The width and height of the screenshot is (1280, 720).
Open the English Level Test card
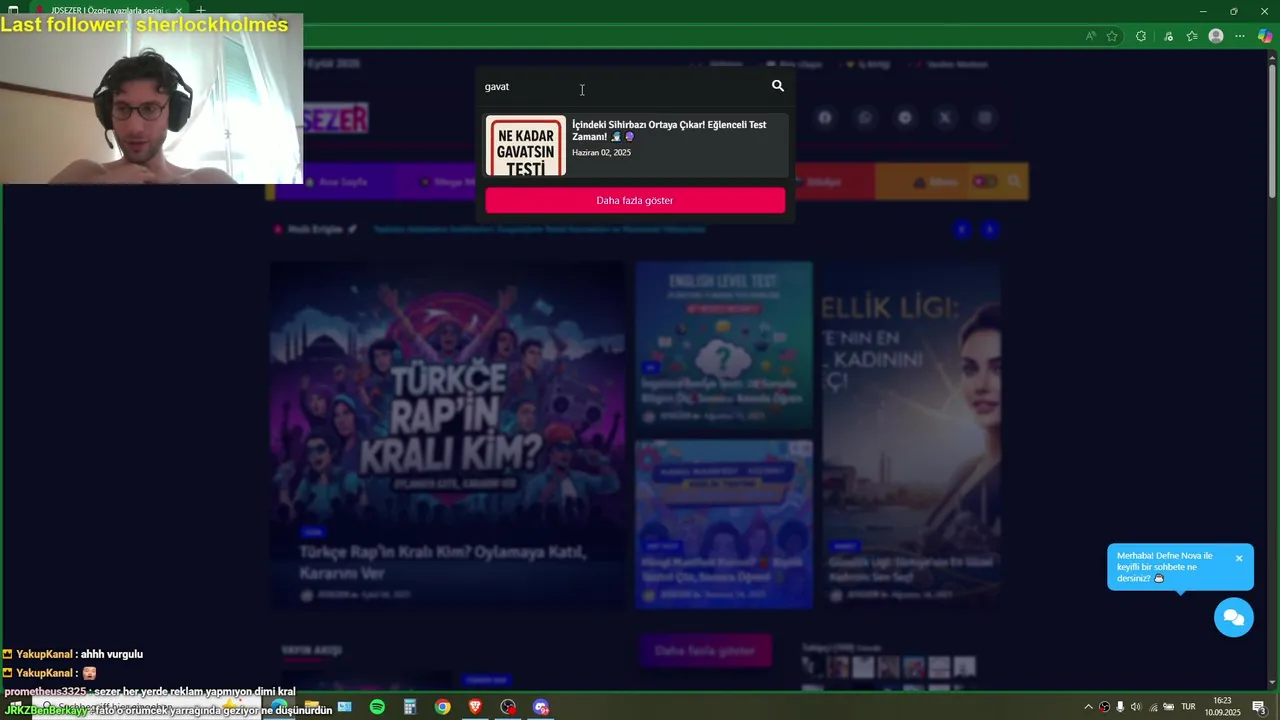724,345
